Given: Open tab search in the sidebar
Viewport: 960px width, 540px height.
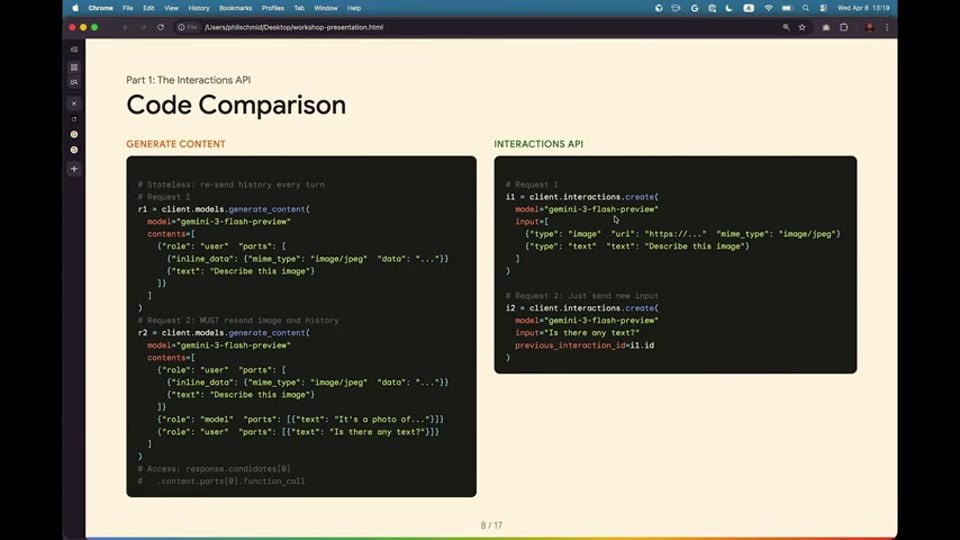Looking at the screenshot, I should pos(74,82).
